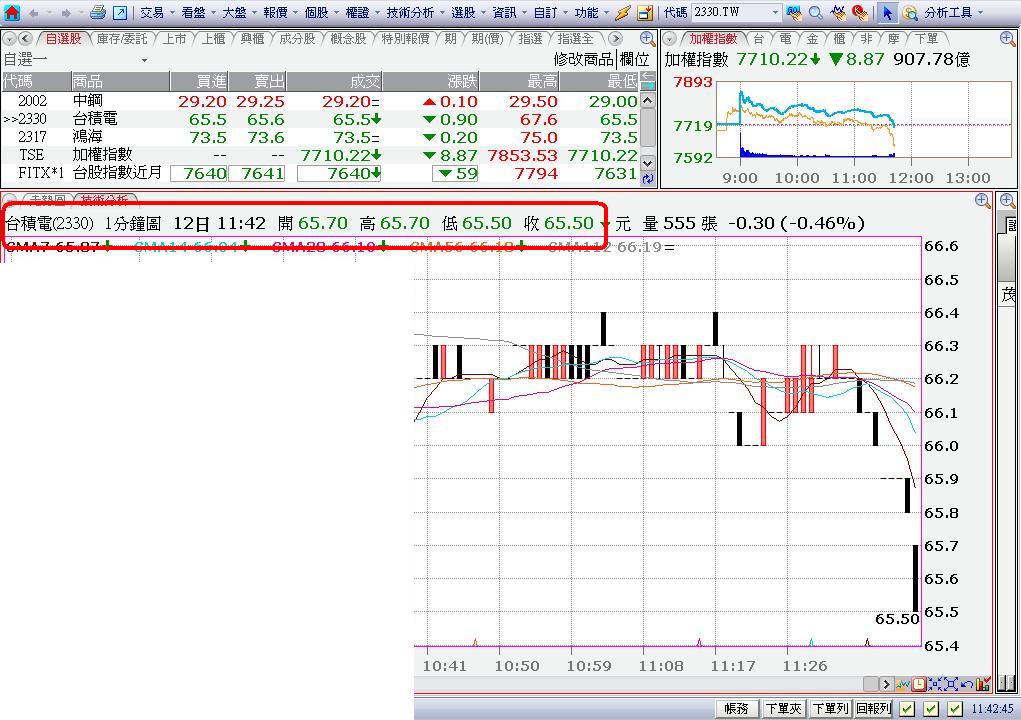This screenshot has height=720, width=1021.
Task: Open the 個股 dropdown menu
Action: coord(321,12)
